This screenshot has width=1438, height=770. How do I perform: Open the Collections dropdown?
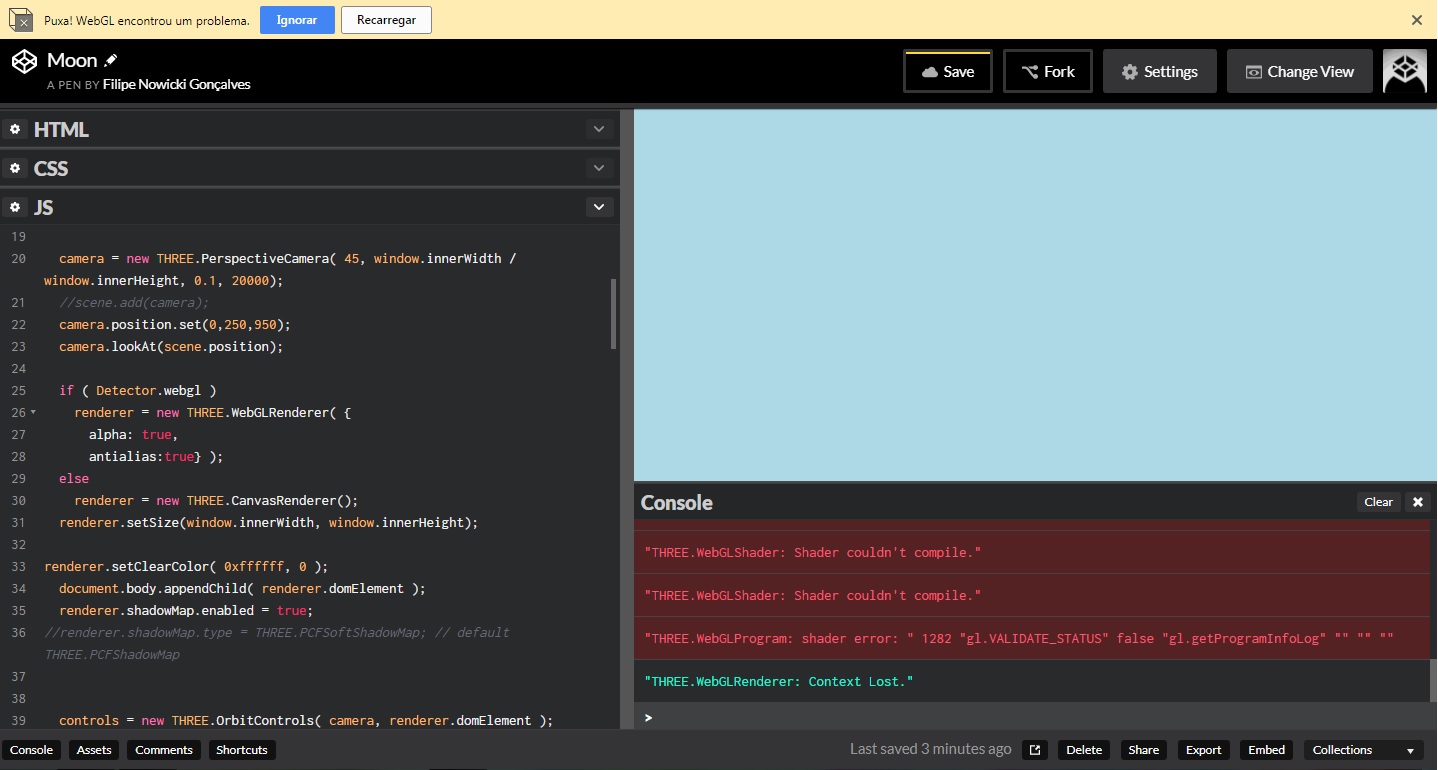(x=1364, y=750)
